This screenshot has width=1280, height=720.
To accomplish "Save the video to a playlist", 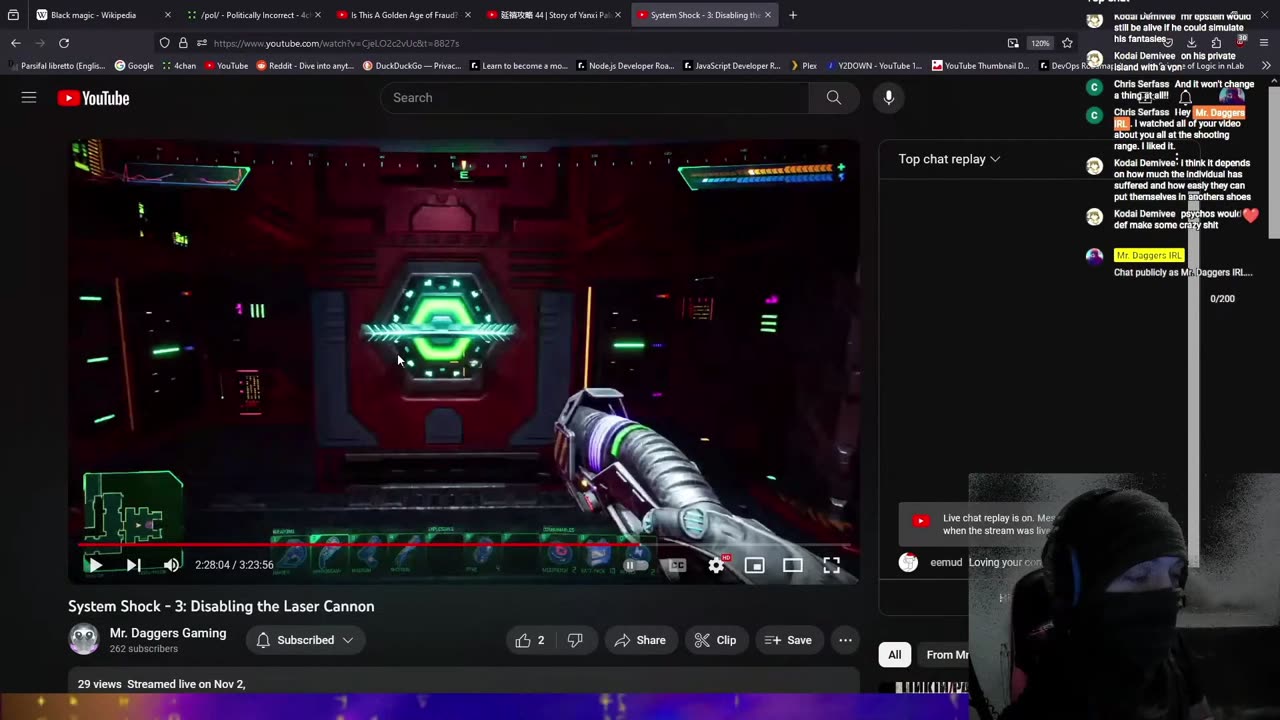I will coord(788,640).
